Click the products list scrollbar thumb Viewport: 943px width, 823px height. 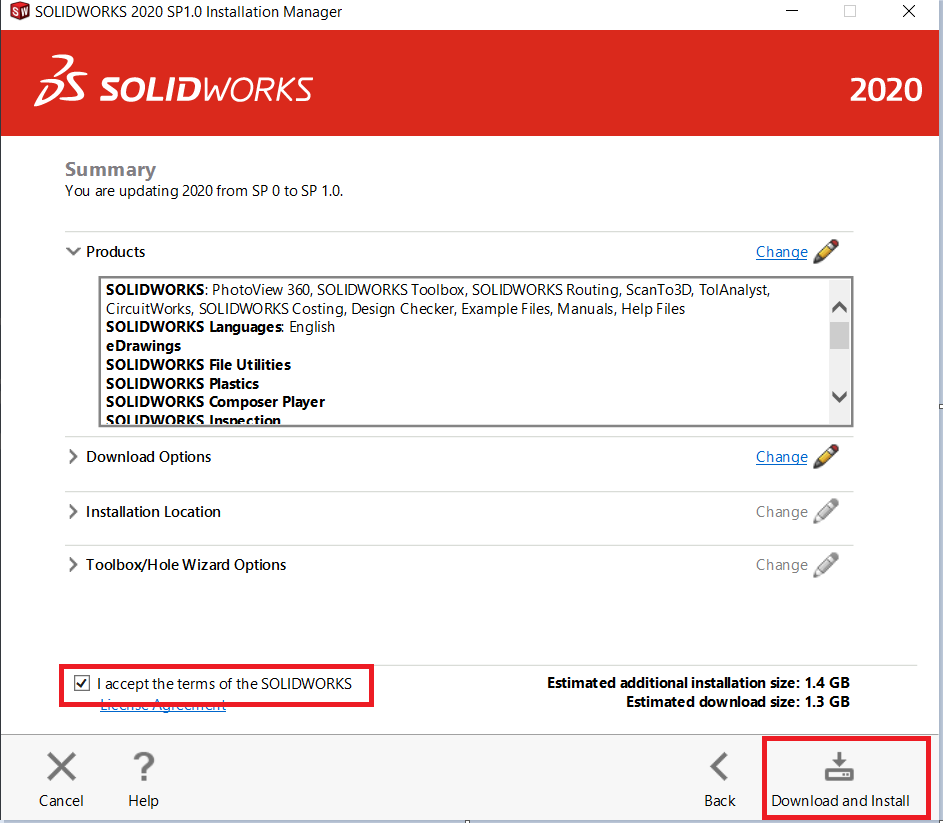click(839, 335)
